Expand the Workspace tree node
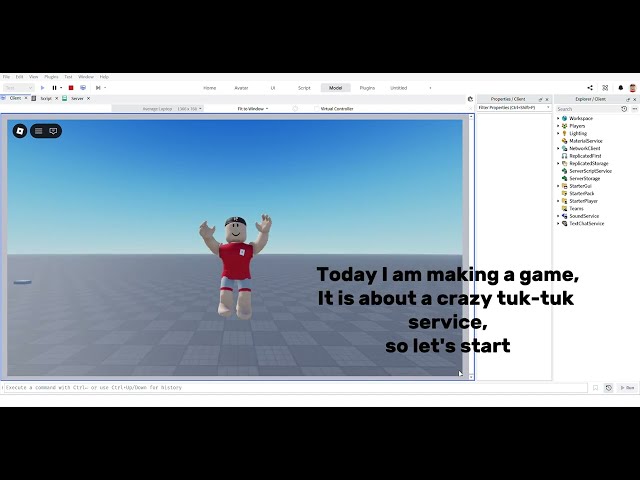Screen dimensions: 640x480 [x=558, y=118]
